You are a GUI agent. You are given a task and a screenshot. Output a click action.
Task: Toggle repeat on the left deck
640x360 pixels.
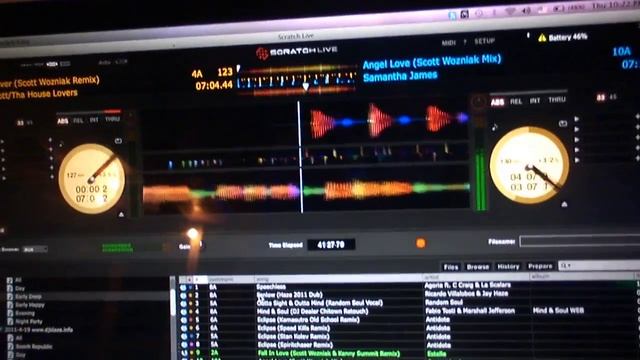[118, 141]
